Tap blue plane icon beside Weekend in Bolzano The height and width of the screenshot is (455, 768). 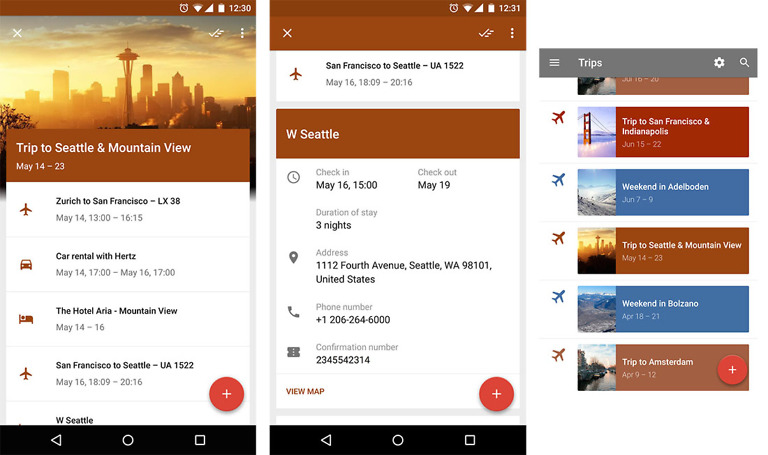558,296
